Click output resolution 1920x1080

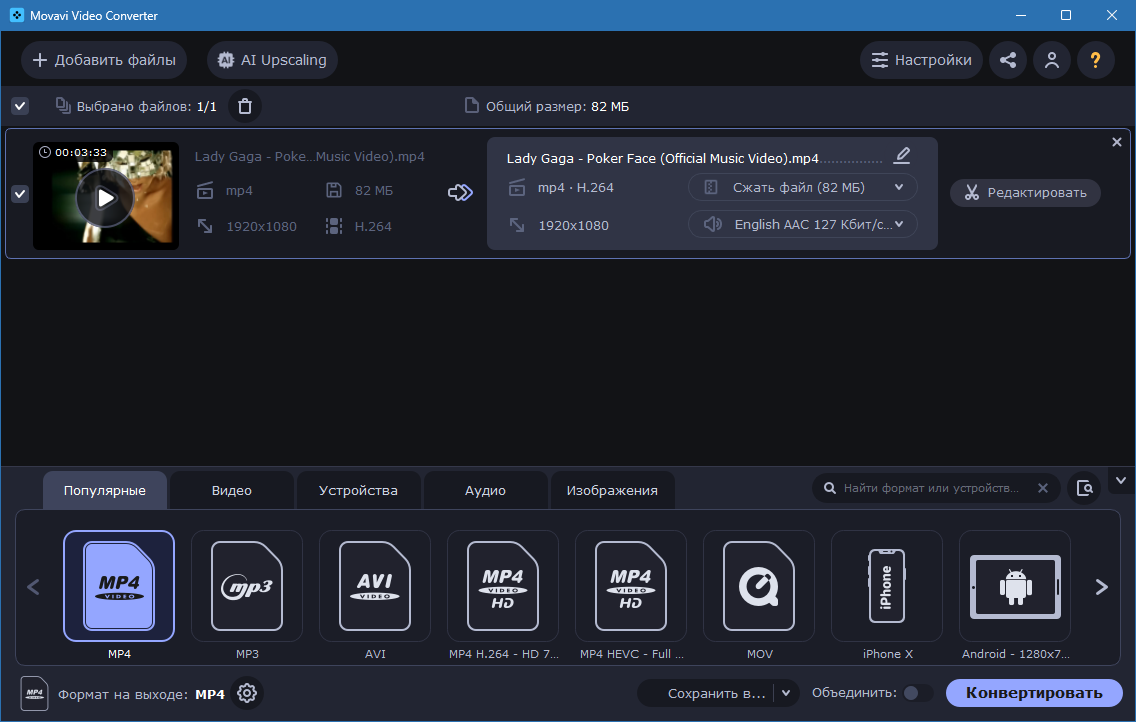(x=573, y=225)
